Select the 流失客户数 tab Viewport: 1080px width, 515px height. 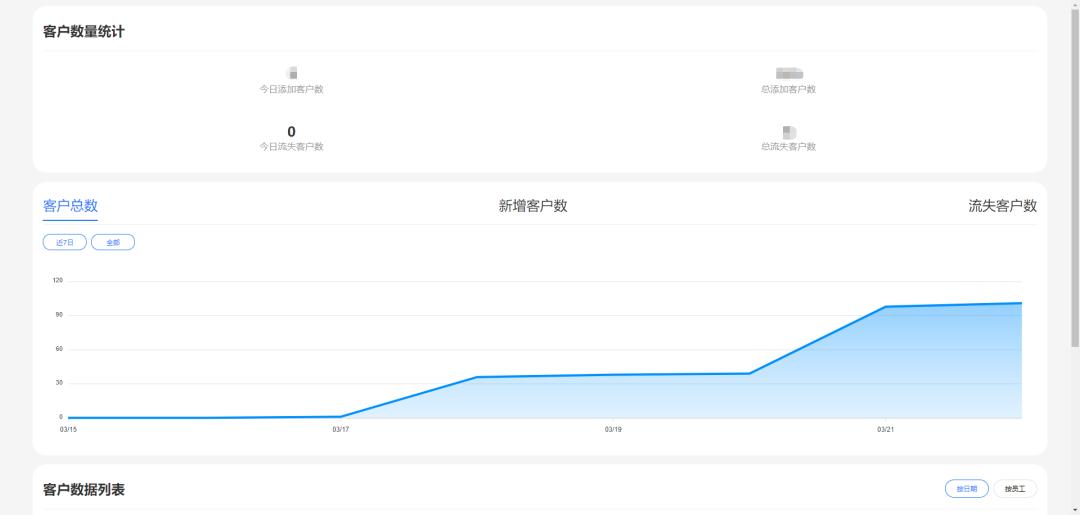(x=1002, y=206)
